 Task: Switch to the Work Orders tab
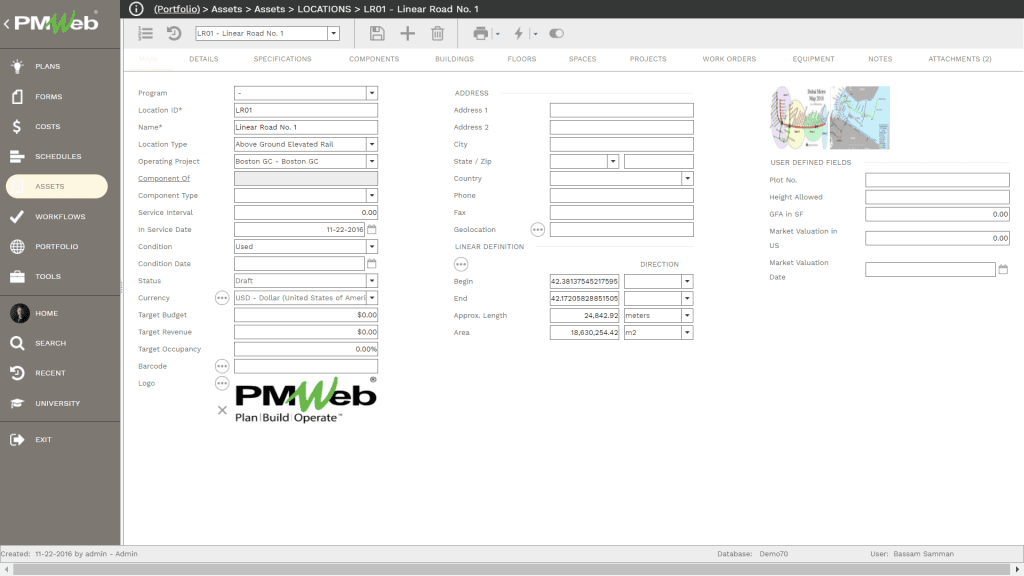point(729,59)
